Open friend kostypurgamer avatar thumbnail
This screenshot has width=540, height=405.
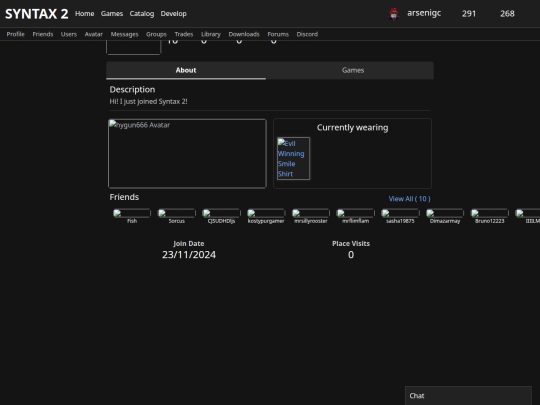coord(266,213)
